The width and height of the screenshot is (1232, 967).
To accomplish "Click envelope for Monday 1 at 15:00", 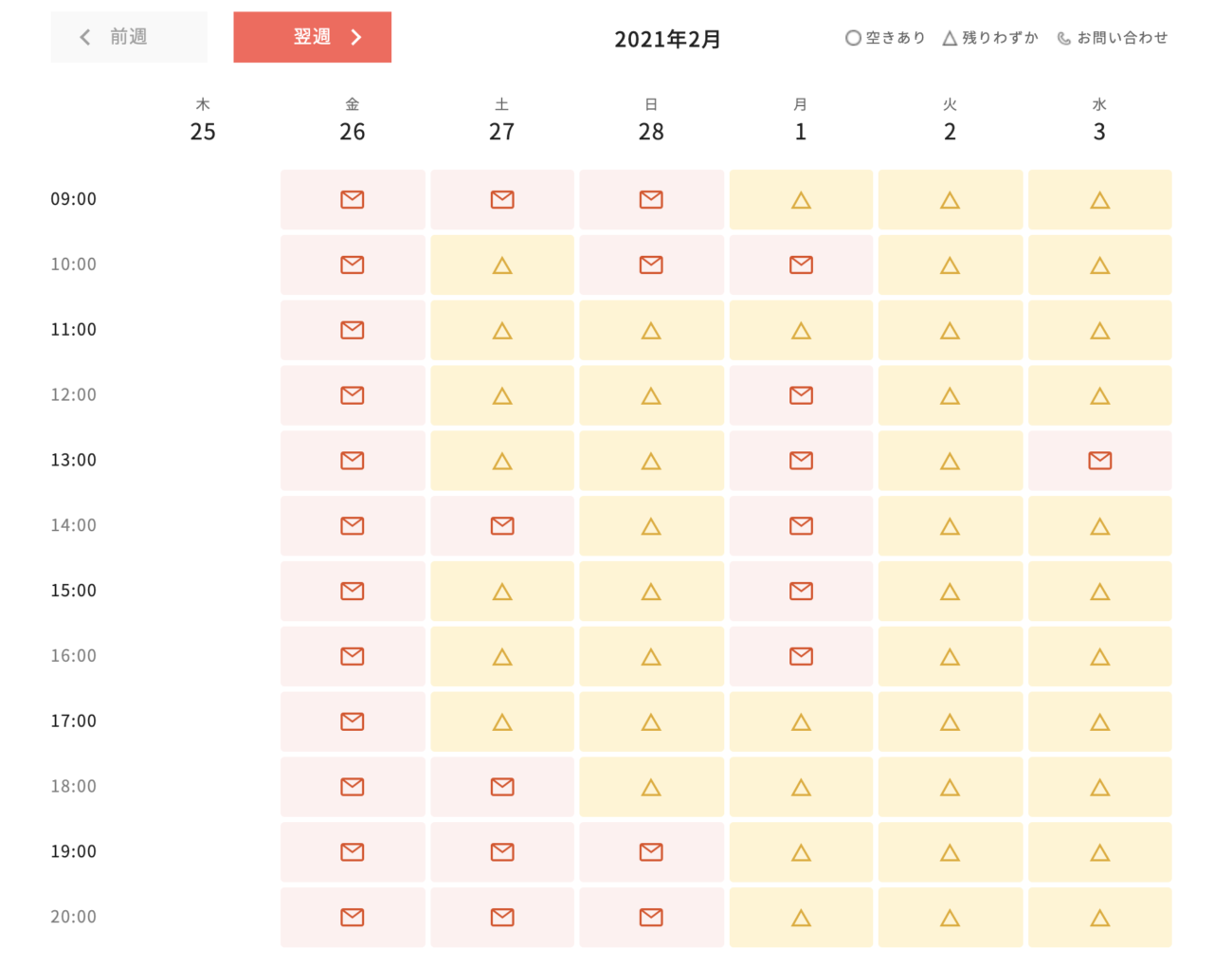I will pyautogui.click(x=801, y=592).
